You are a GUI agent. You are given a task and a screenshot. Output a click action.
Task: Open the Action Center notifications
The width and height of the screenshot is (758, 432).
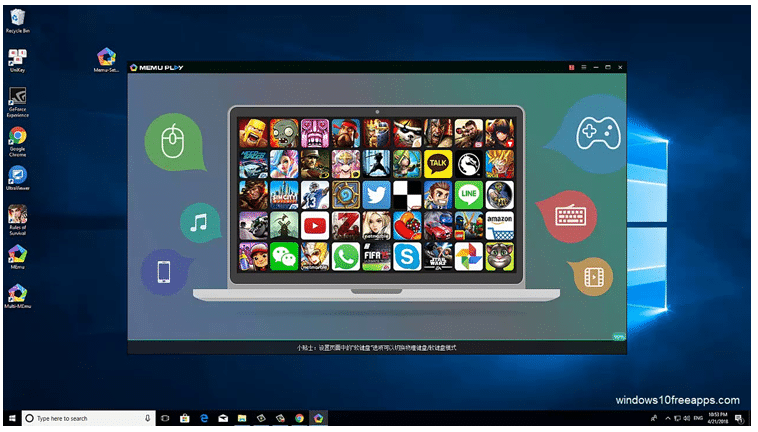(739, 418)
